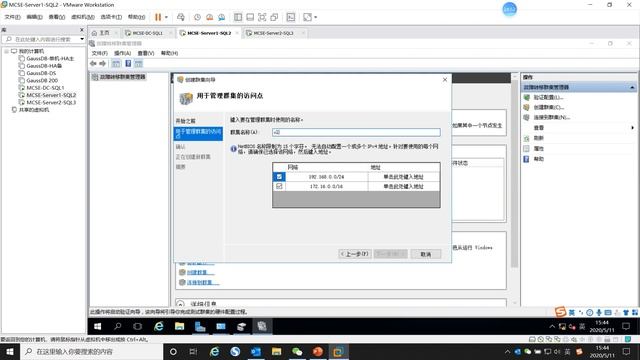Click the 群集名称 input field

coord(356,132)
